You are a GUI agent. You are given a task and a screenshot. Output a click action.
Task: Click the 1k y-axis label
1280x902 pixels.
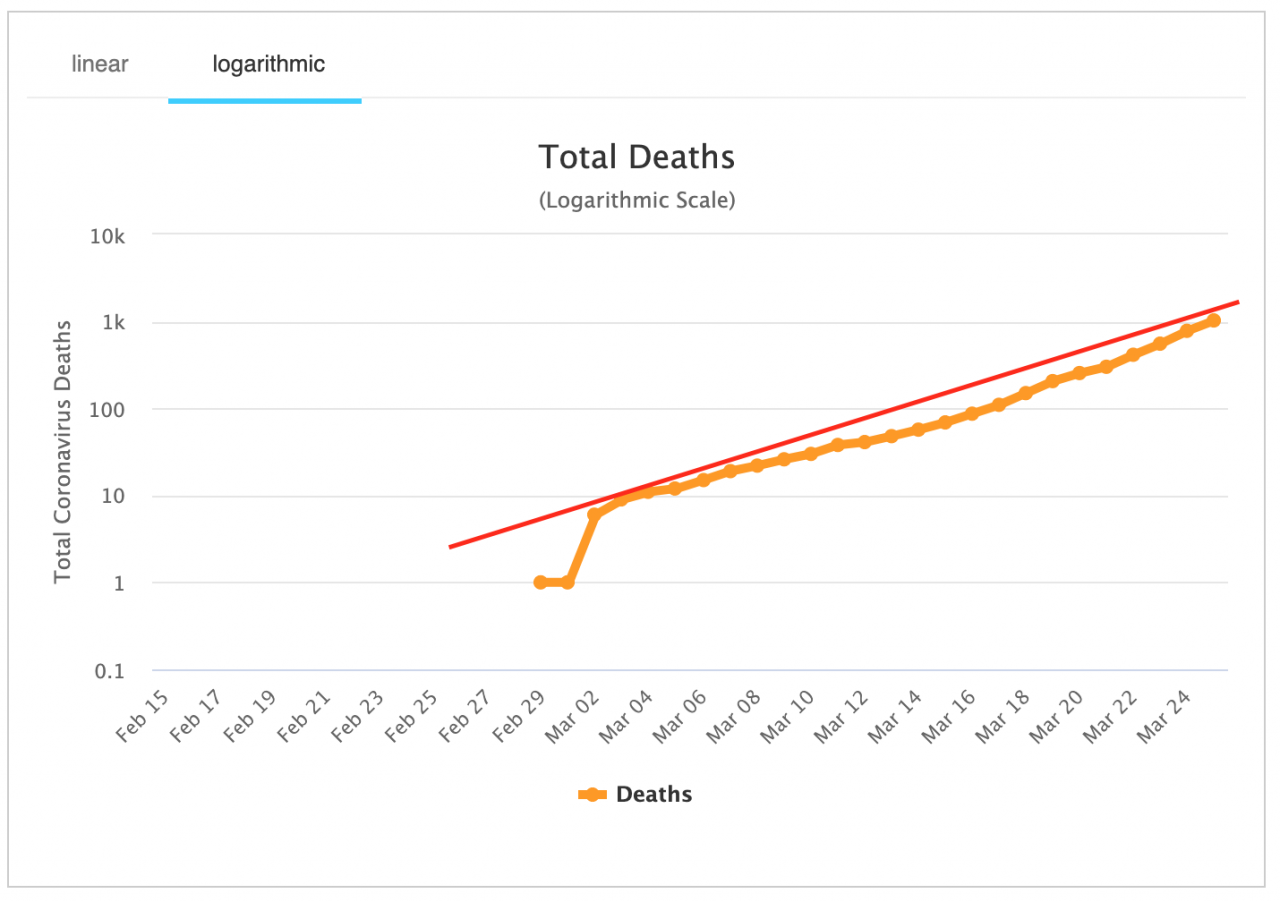click(x=112, y=323)
